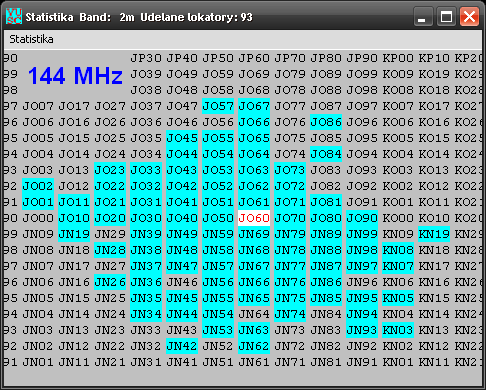Click the JO02 cyan locator cell
The height and width of the screenshot is (390, 486).
tap(38, 186)
